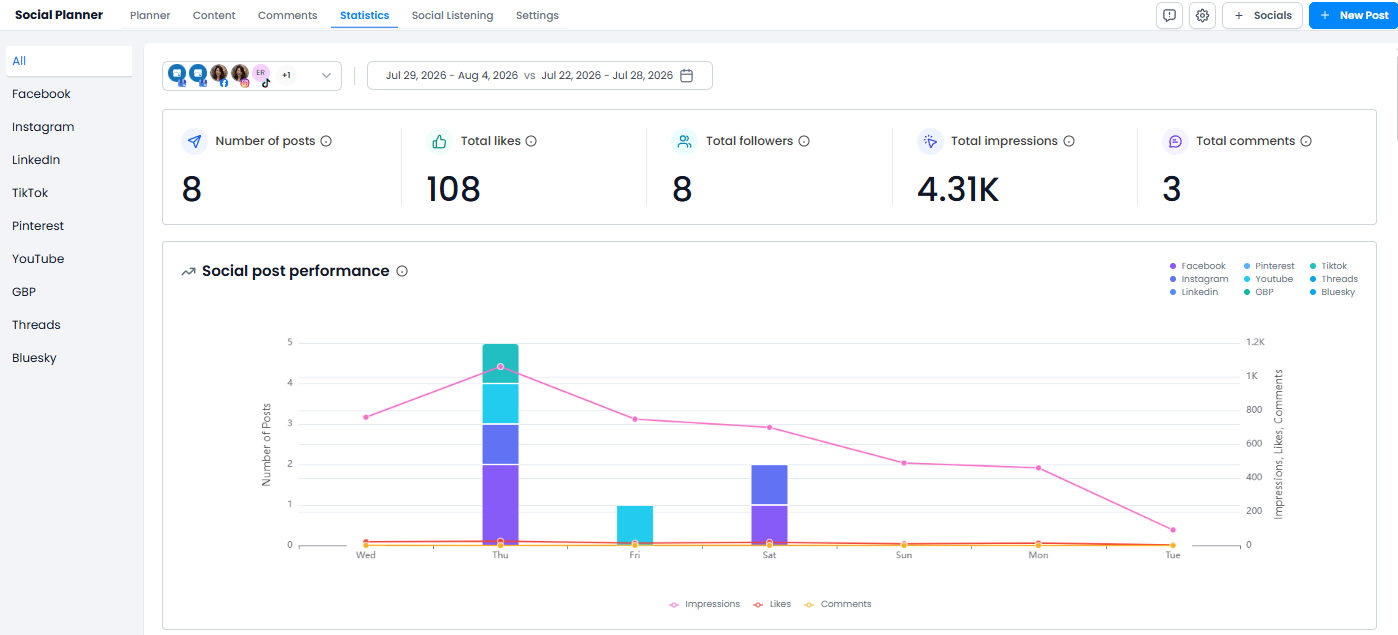Toggle Tiktok in chart legend
The image size is (1398, 635).
[x=1328, y=266]
